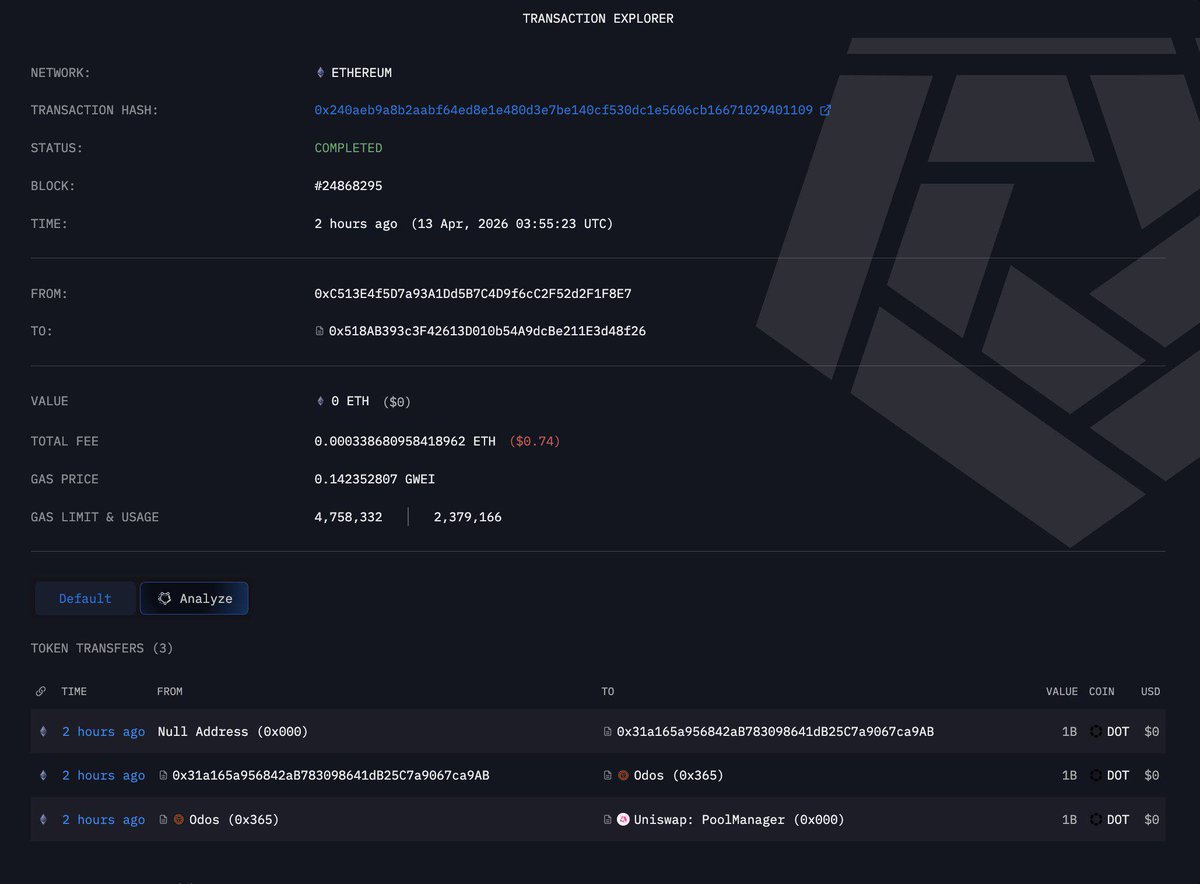
Task: Click Odos logo in second transfer's TO column
Action: coord(623,776)
